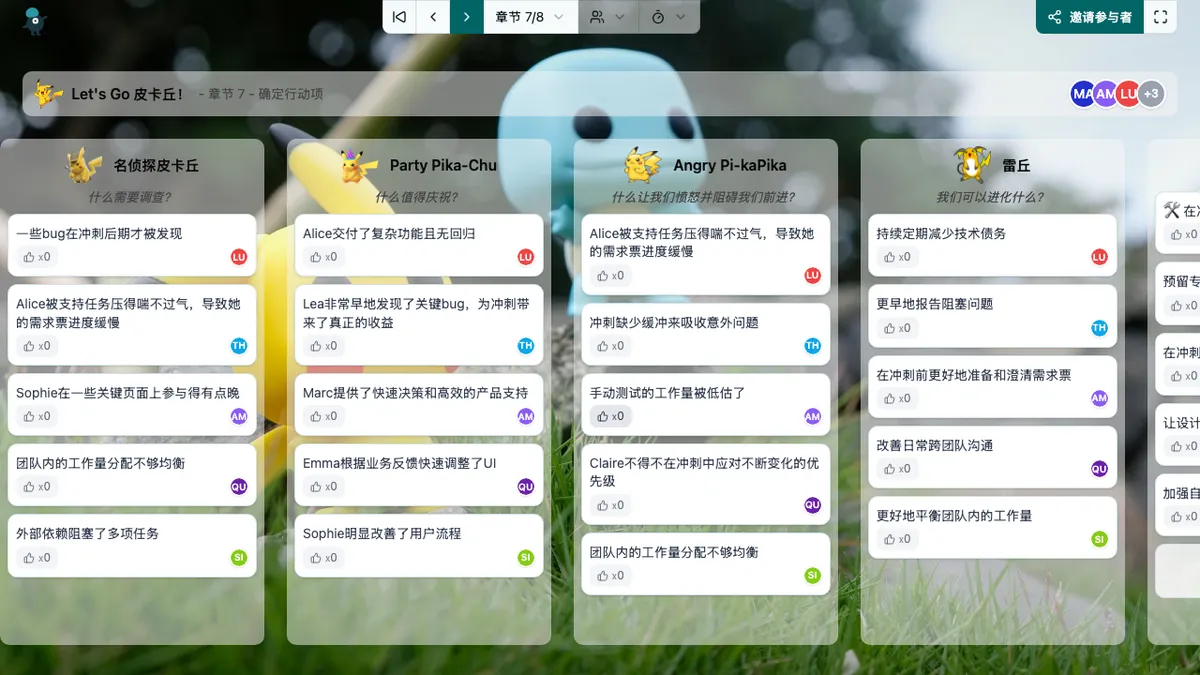Click the +3 overflow avatar badge
This screenshot has width=1200, height=675.
[1151, 93]
